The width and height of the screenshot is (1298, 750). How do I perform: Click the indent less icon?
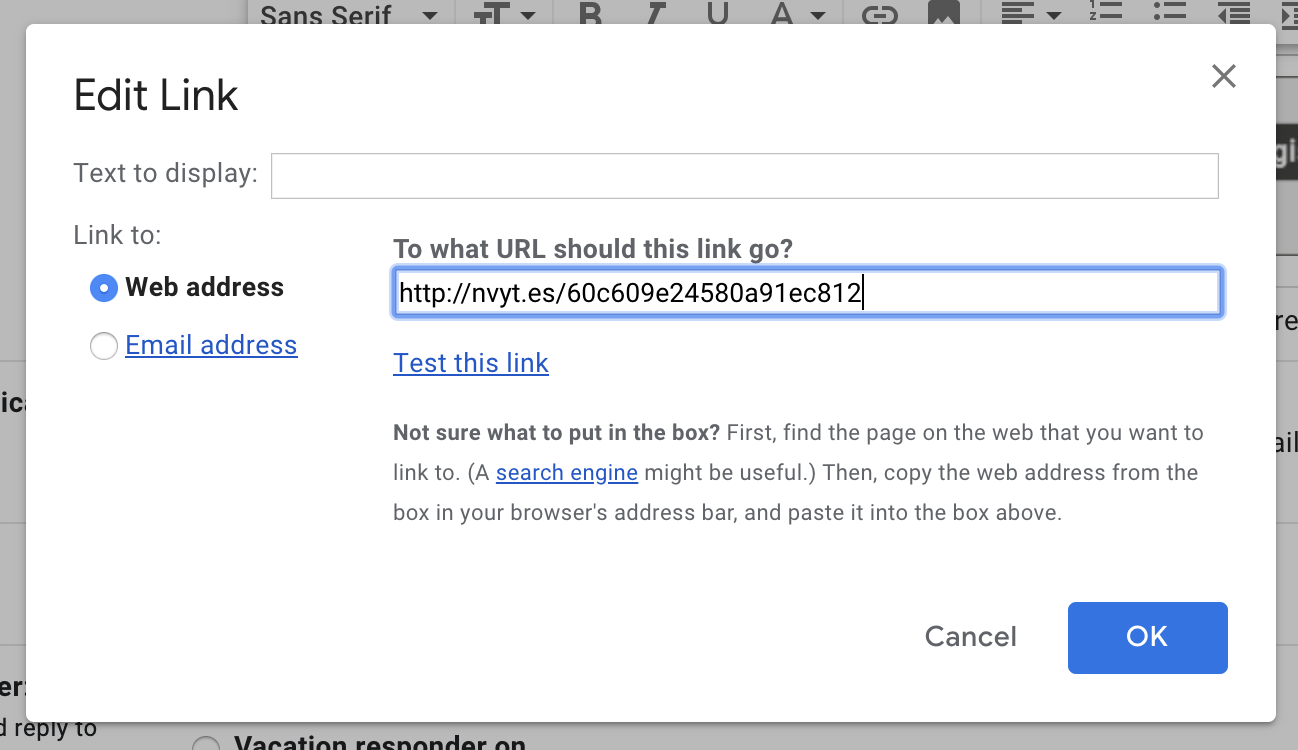click(1234, 12)
